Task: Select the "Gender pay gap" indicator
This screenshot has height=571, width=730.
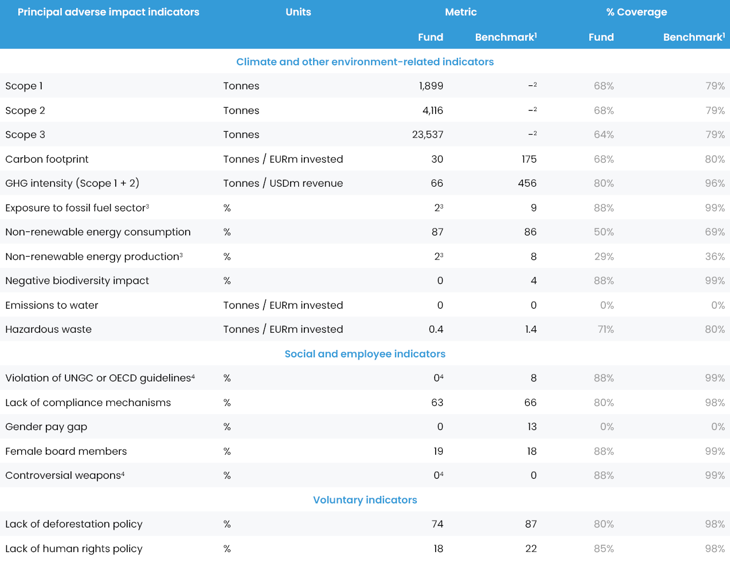Action: 46,427
